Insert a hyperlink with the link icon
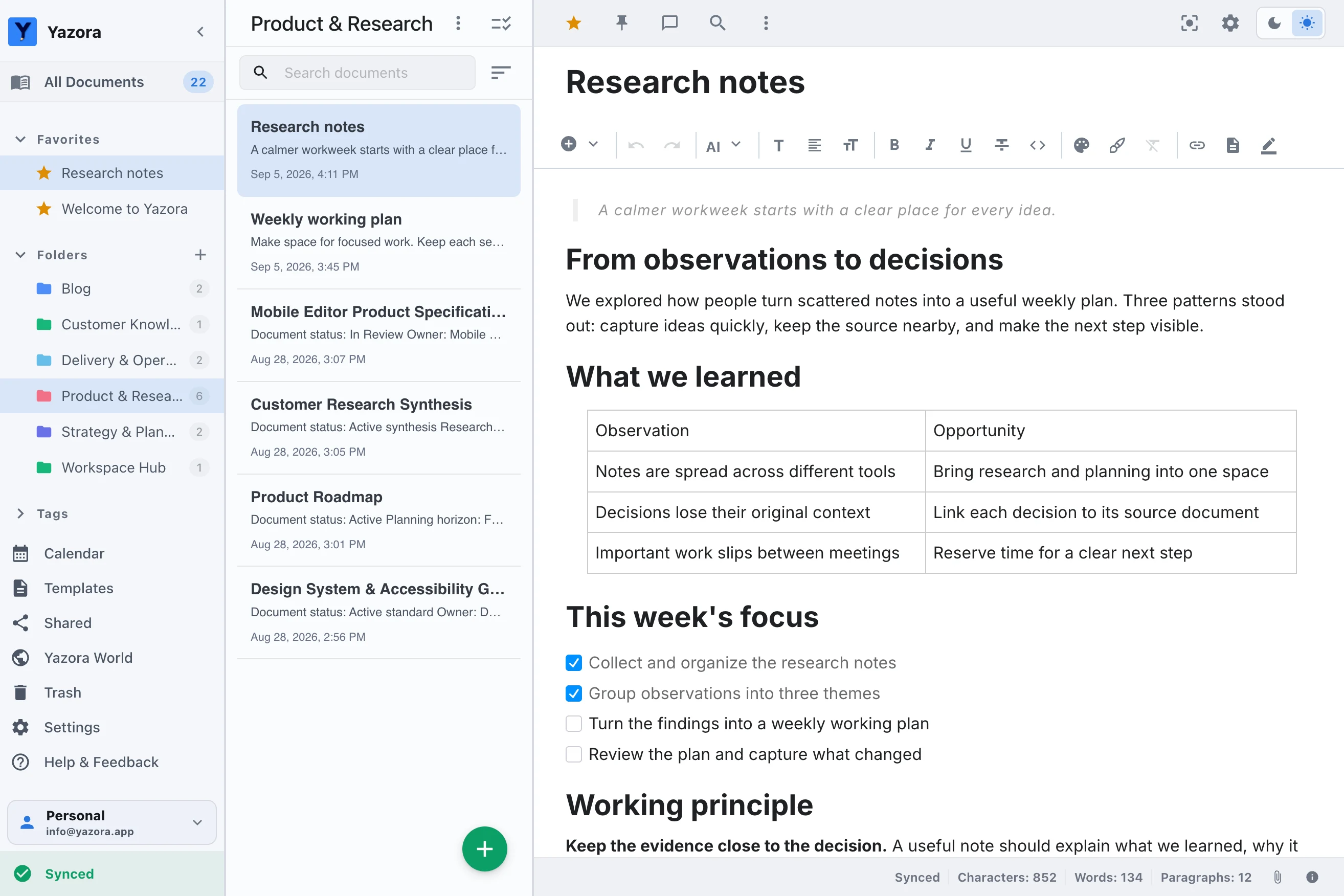 click(x=1197, y=145)
